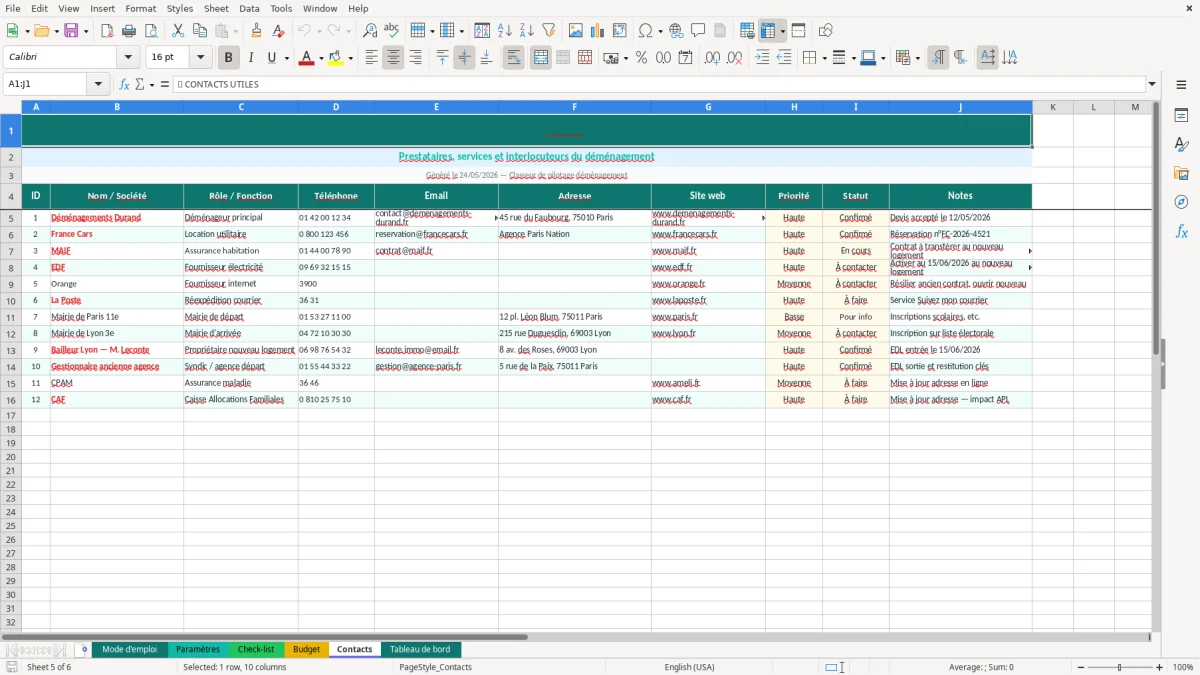Image resolution: width=1200 pixels, height=675 pixels.
Task: Expand the Name Box dropdown
Action: tap(100, 84)
